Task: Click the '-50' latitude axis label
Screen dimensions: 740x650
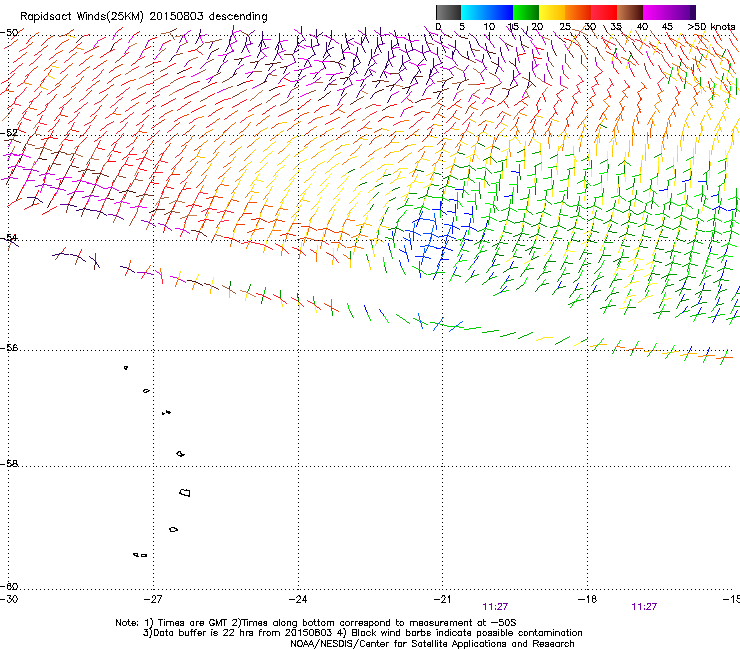Action: (x=9, y=33)
